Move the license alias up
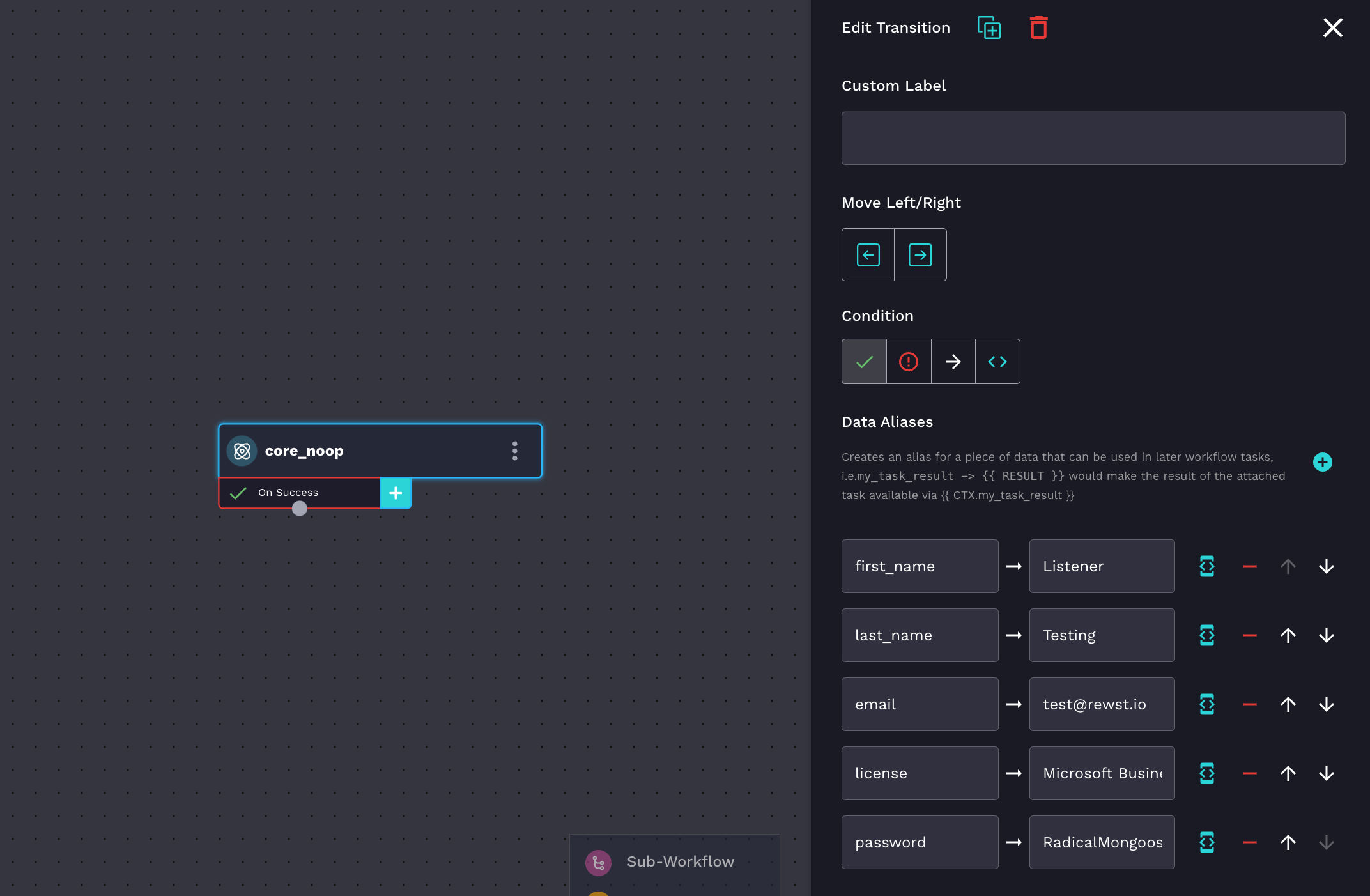The width and height of the screenshot is (1370, 896). [1288, 773]
